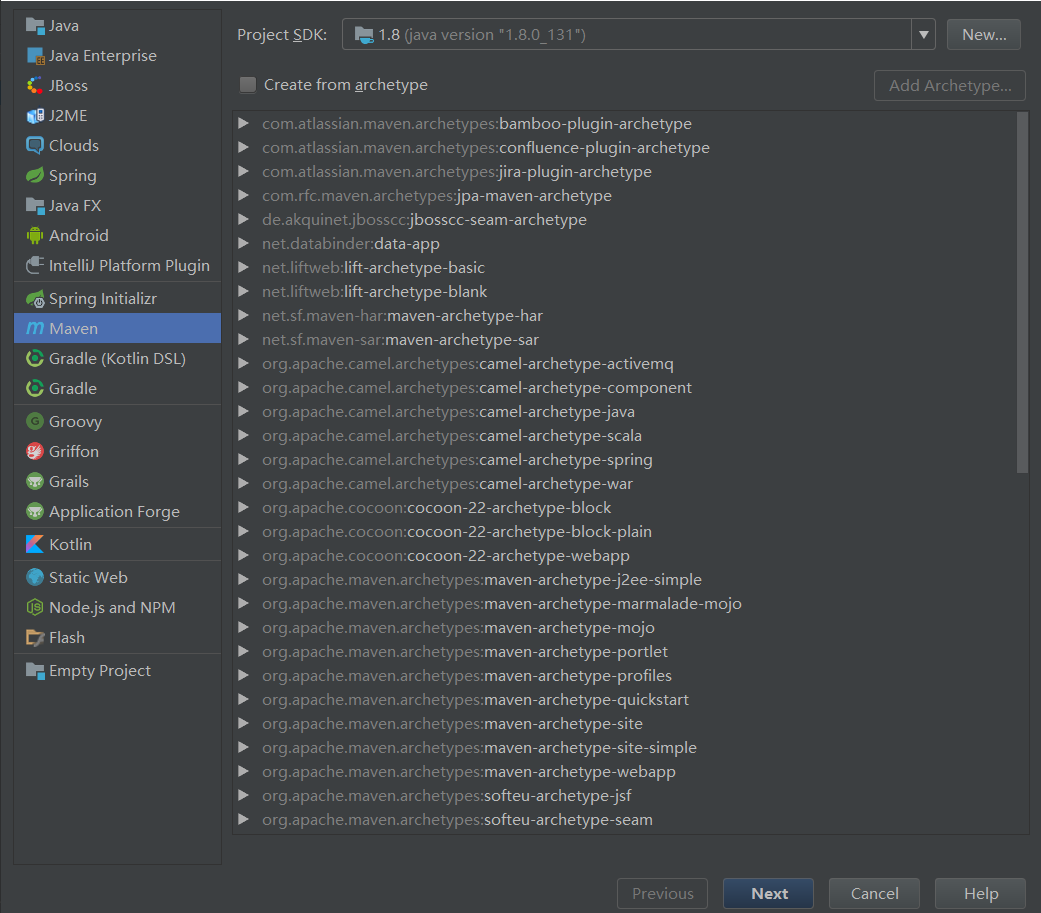Click the New... SDK button
Image resolution: width=1041 pixels, height=913 pixels.
click(984, 35)
